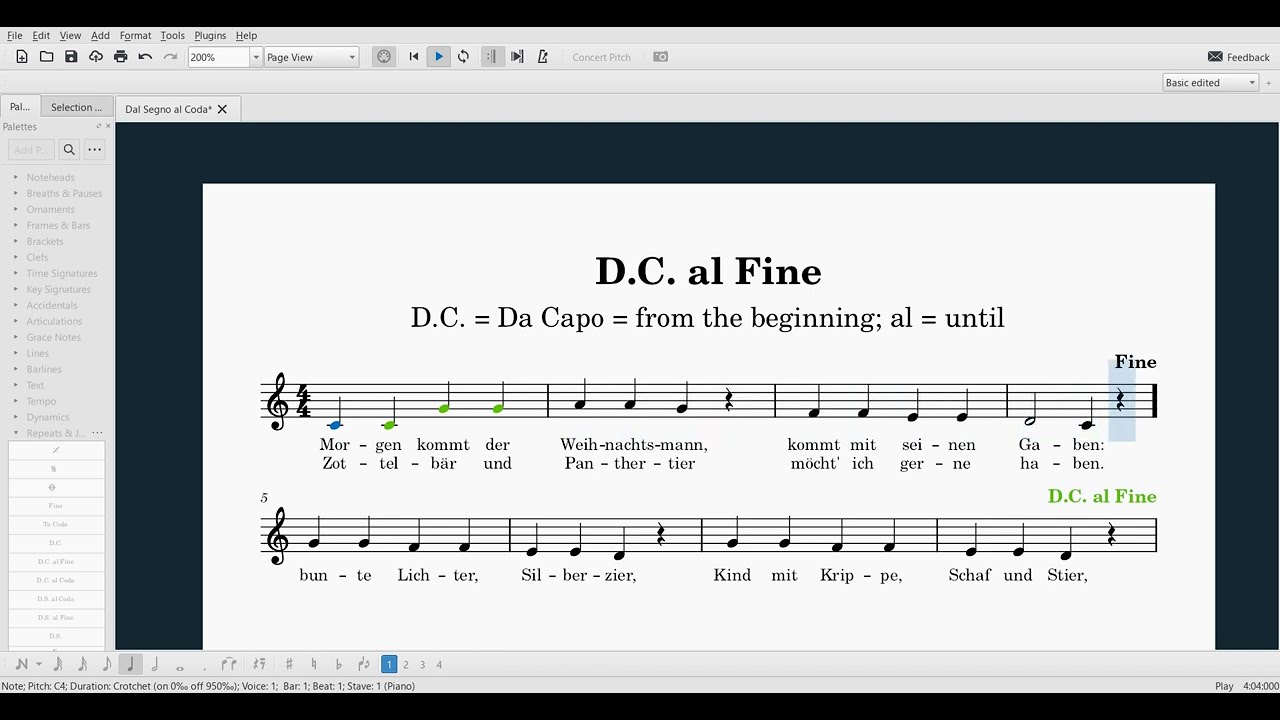Open note input mode dropdown arrow
Screen dimensions: 1280x720
coord(39,664)
